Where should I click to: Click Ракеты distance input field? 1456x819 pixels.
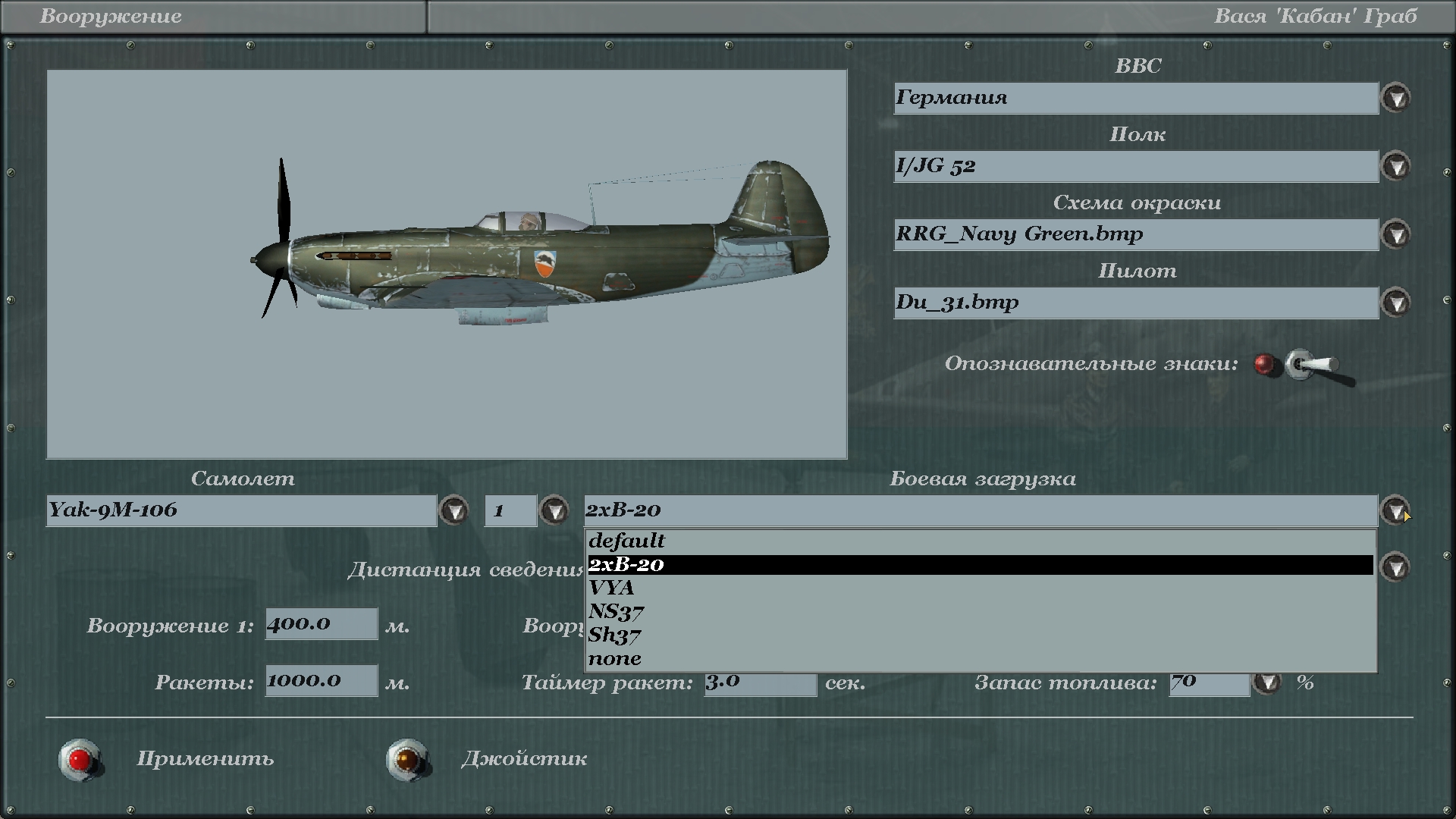coord(321,680)
